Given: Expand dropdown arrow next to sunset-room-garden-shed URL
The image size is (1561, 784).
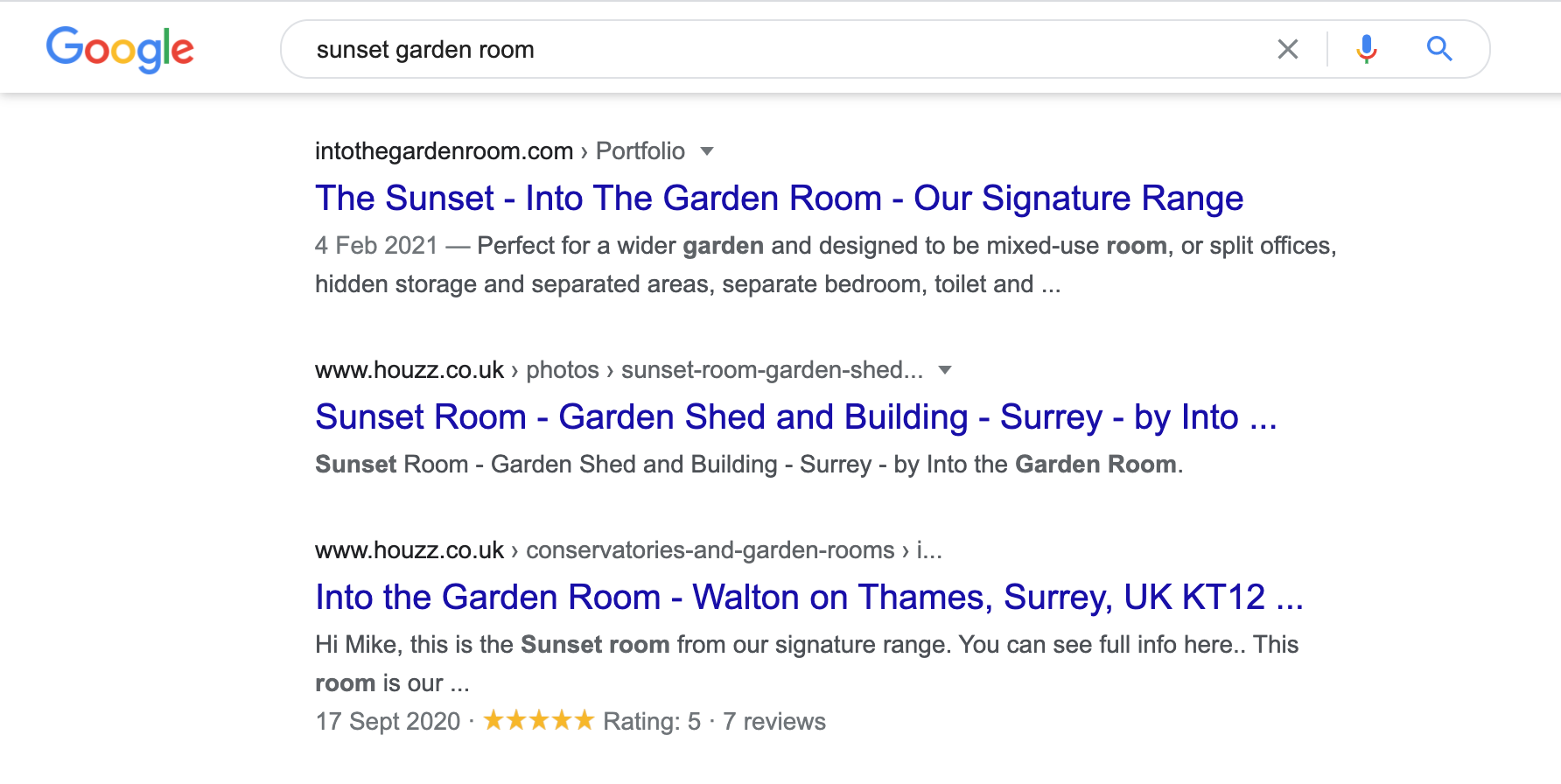Looking at the screenshot, I should (945, 370).
